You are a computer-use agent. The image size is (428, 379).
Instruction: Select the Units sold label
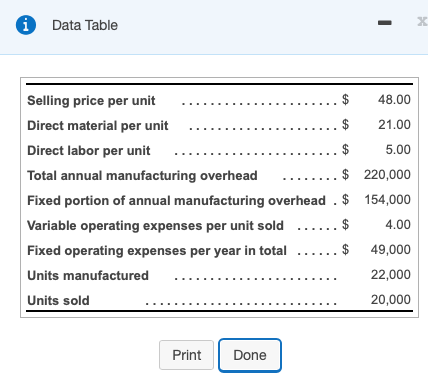point(58,300)
